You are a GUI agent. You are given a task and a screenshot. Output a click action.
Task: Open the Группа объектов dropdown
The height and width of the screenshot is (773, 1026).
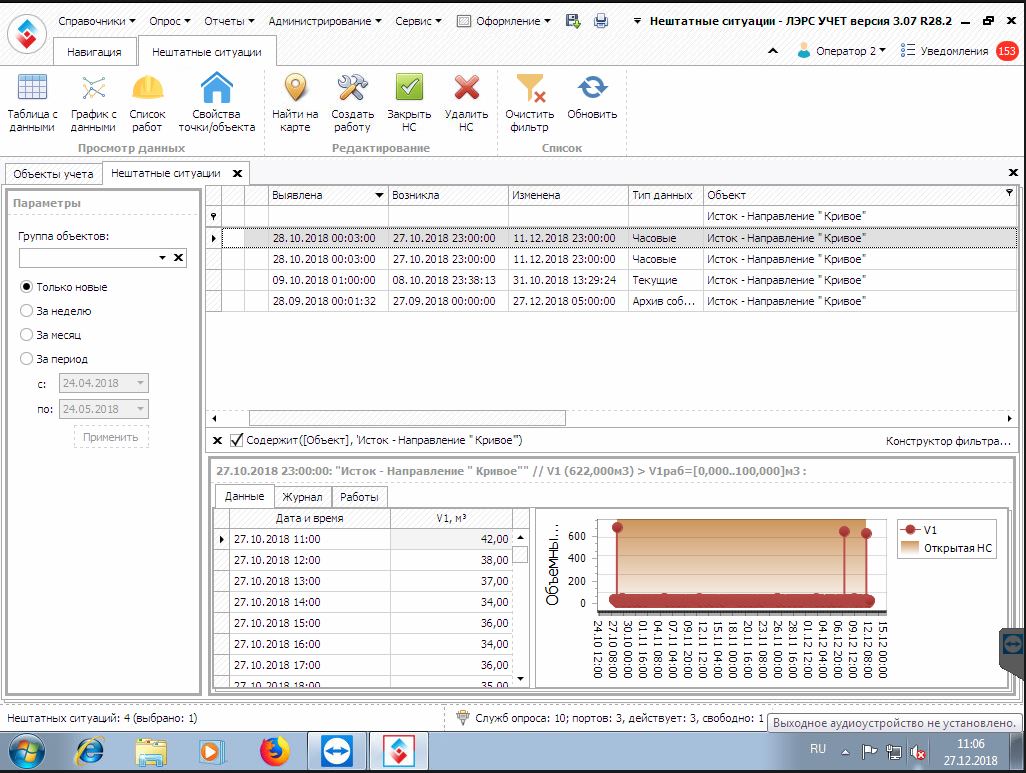[x=162, y=258]
